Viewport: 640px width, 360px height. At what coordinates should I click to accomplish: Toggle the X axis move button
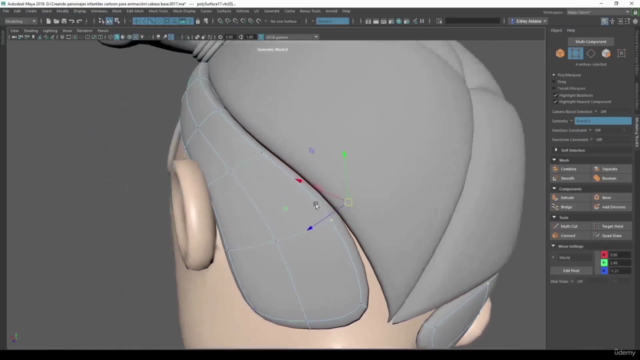click(604, 255)
